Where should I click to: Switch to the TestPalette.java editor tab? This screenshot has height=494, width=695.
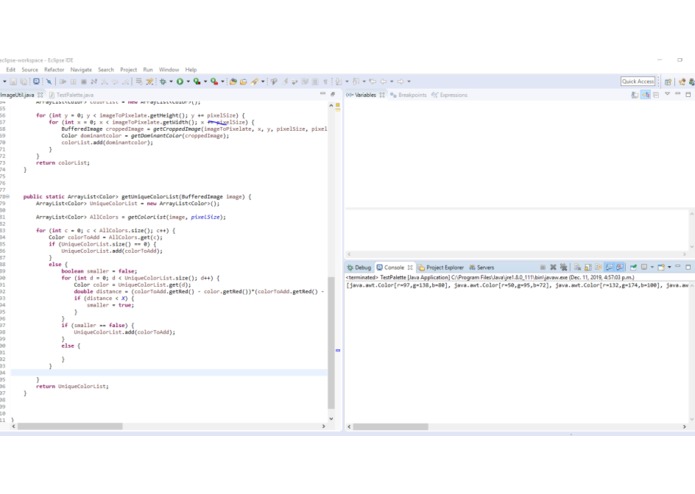(x=71, y=95)
